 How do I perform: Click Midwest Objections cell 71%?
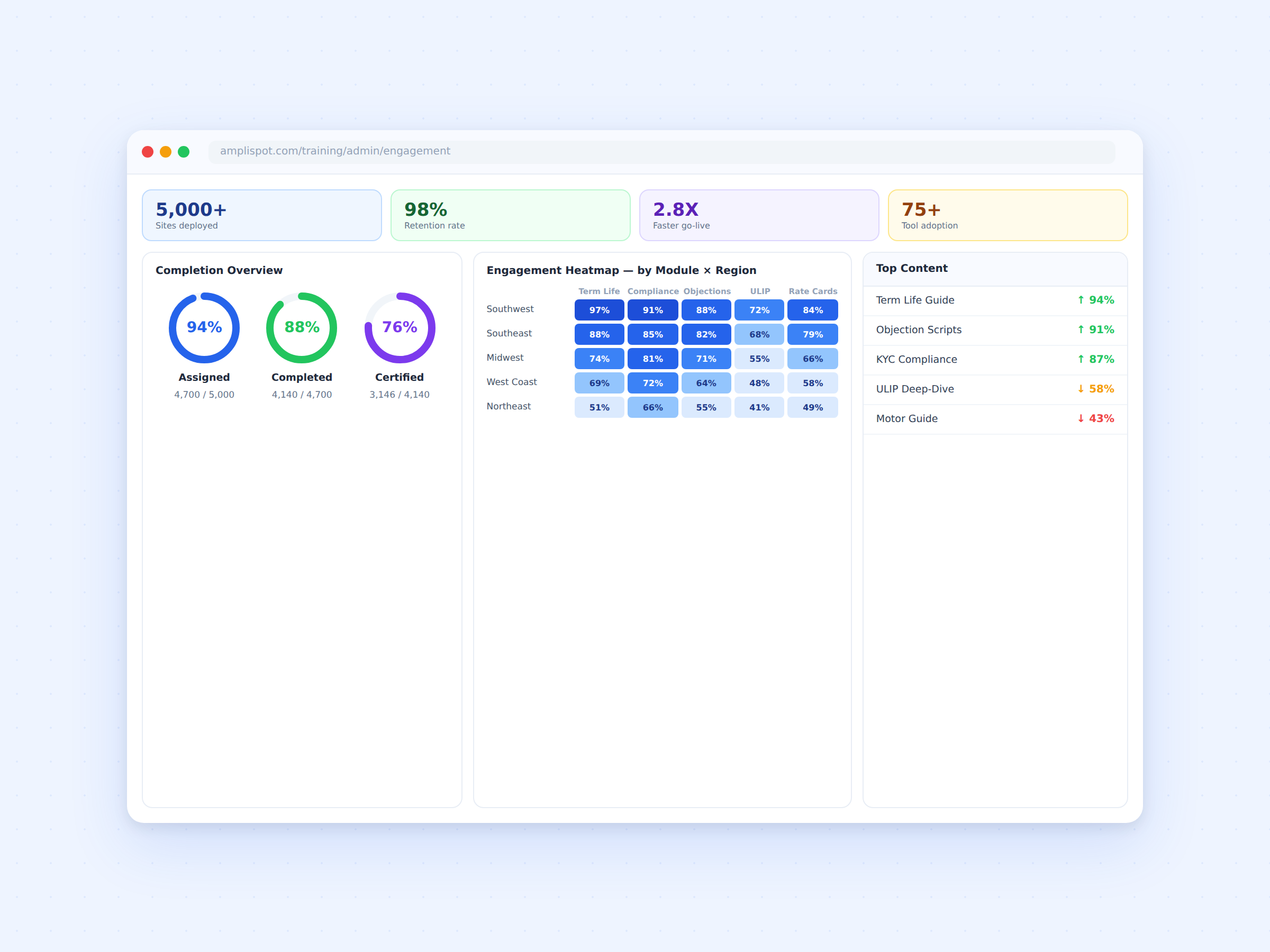pyautogui.click(x=706, y=359)
